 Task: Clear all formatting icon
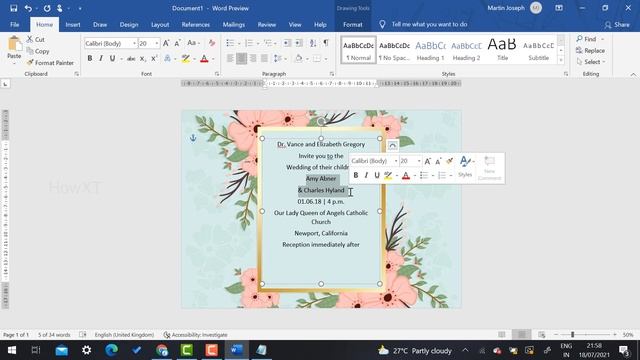coord(211,43)
